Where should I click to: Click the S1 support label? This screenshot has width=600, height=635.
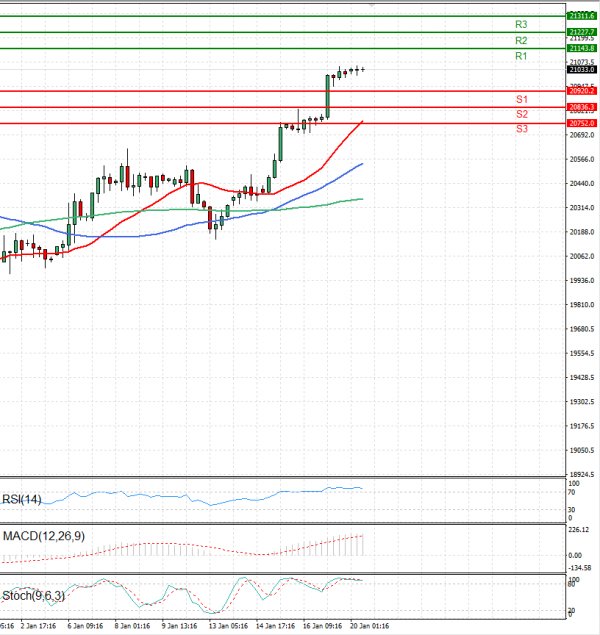pos(522,99)
